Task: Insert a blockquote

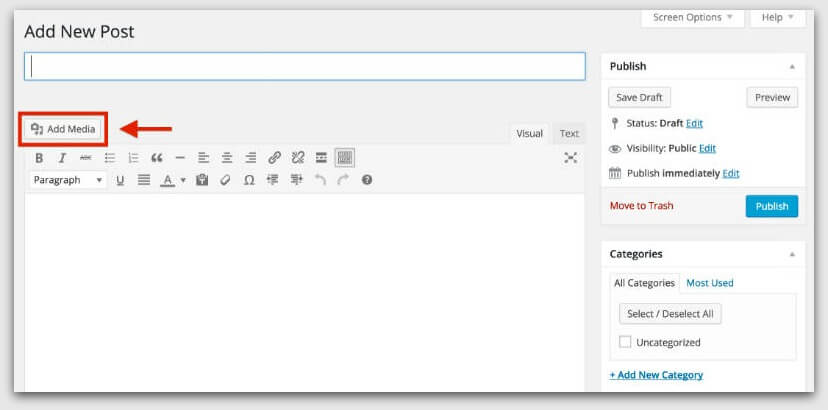Action: point(156,158)
